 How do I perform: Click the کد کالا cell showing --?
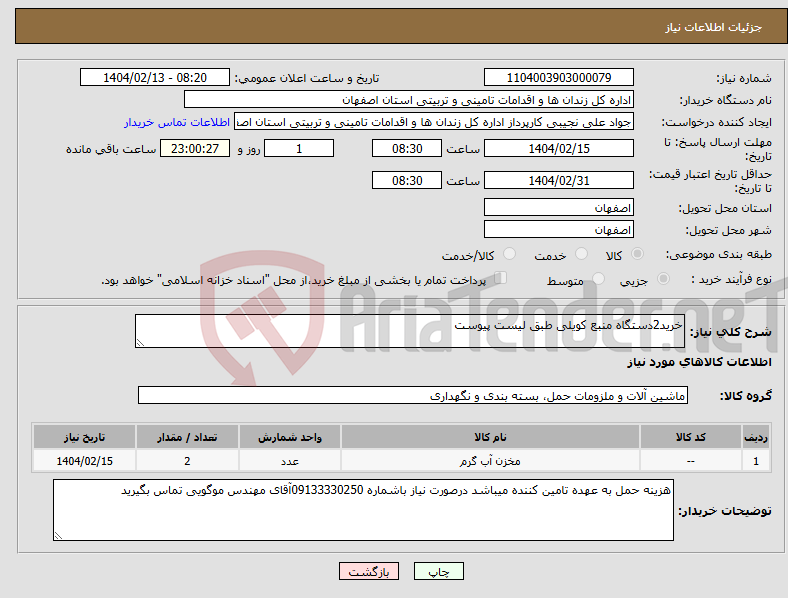[x=691, y=461]
